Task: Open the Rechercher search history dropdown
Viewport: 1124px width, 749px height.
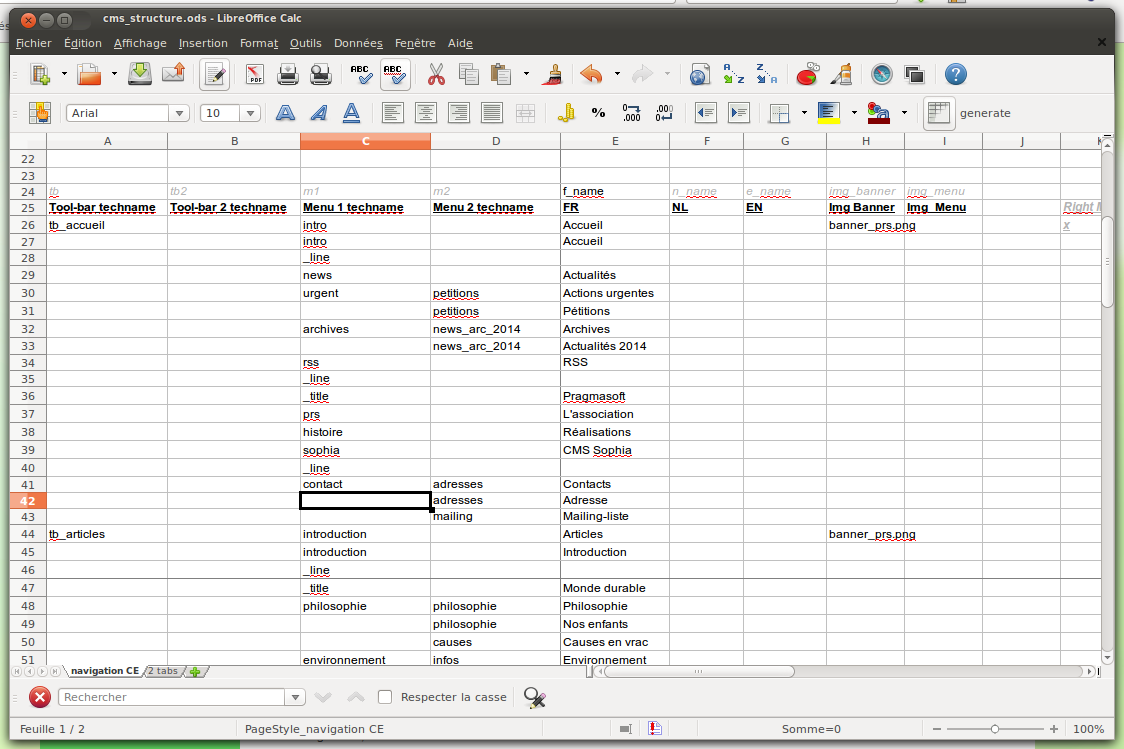Action: pos(295,697)
